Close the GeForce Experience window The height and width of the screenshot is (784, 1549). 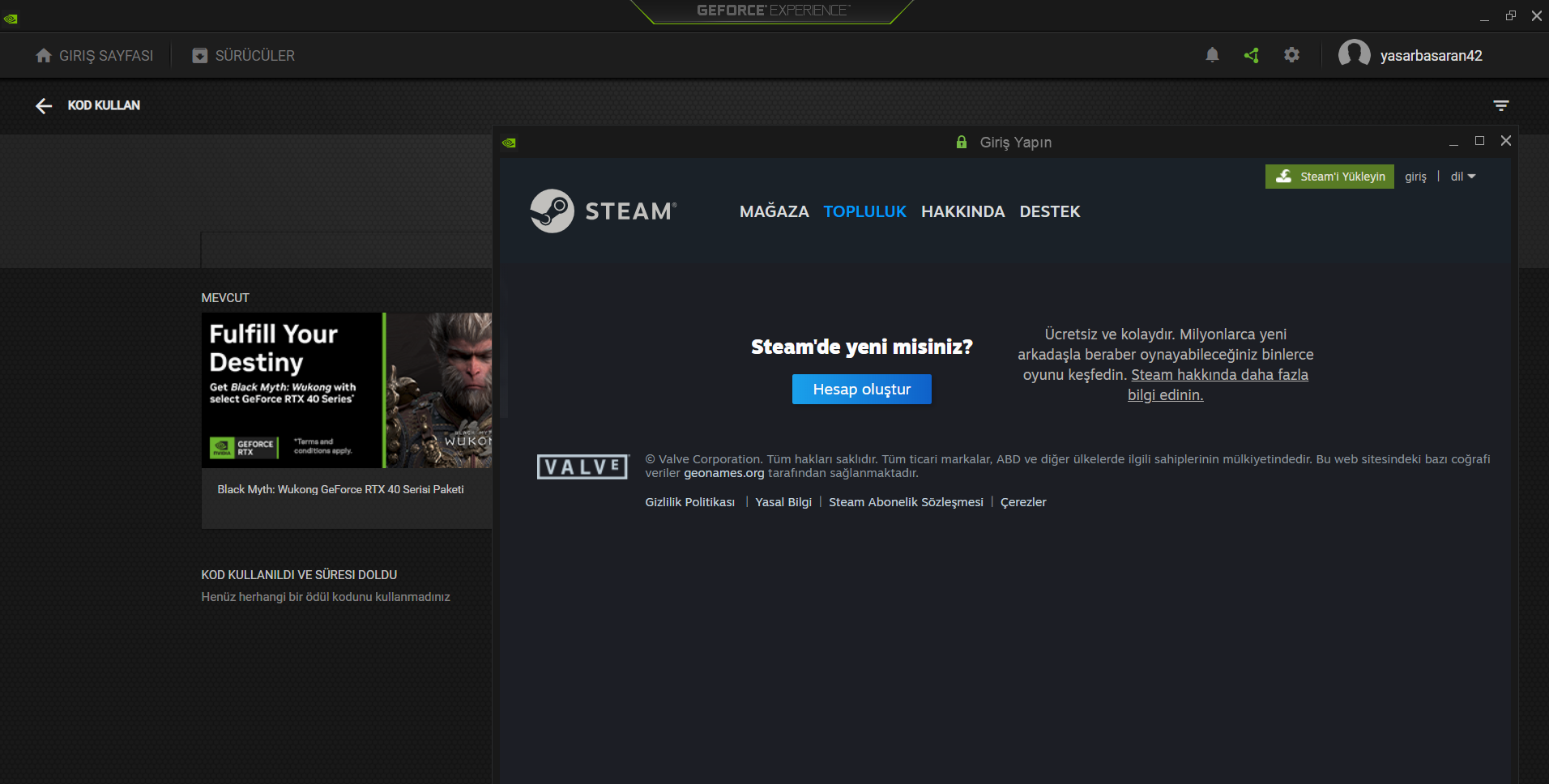[x=1536, y=15]
